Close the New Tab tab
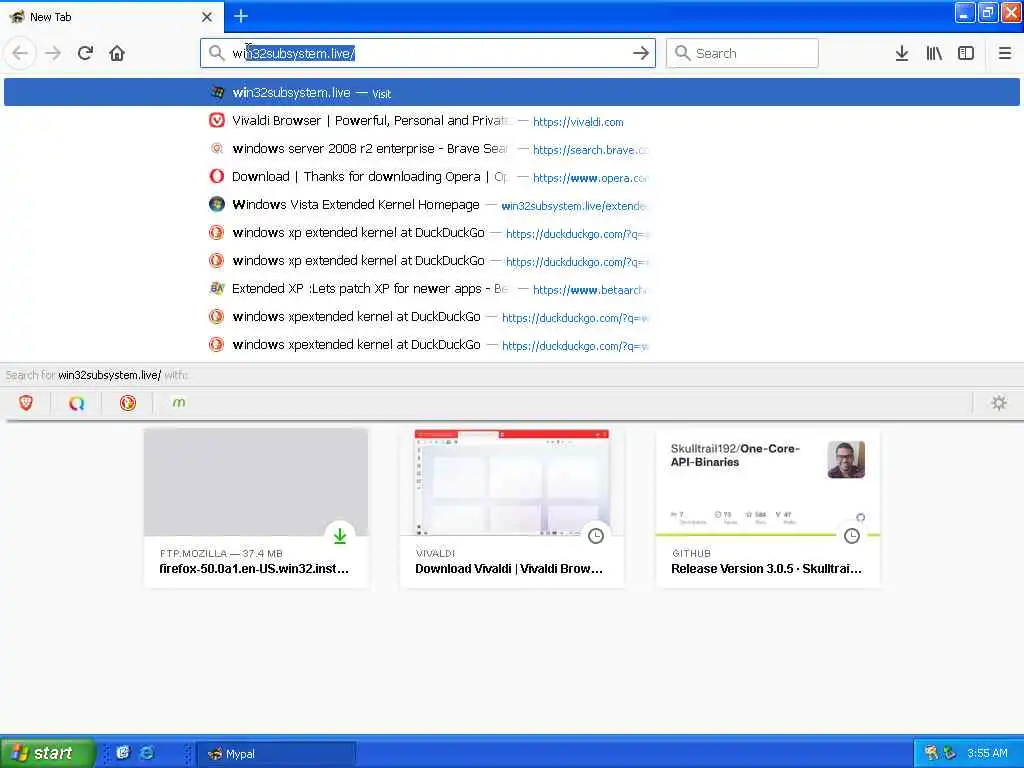 (207, 17)
